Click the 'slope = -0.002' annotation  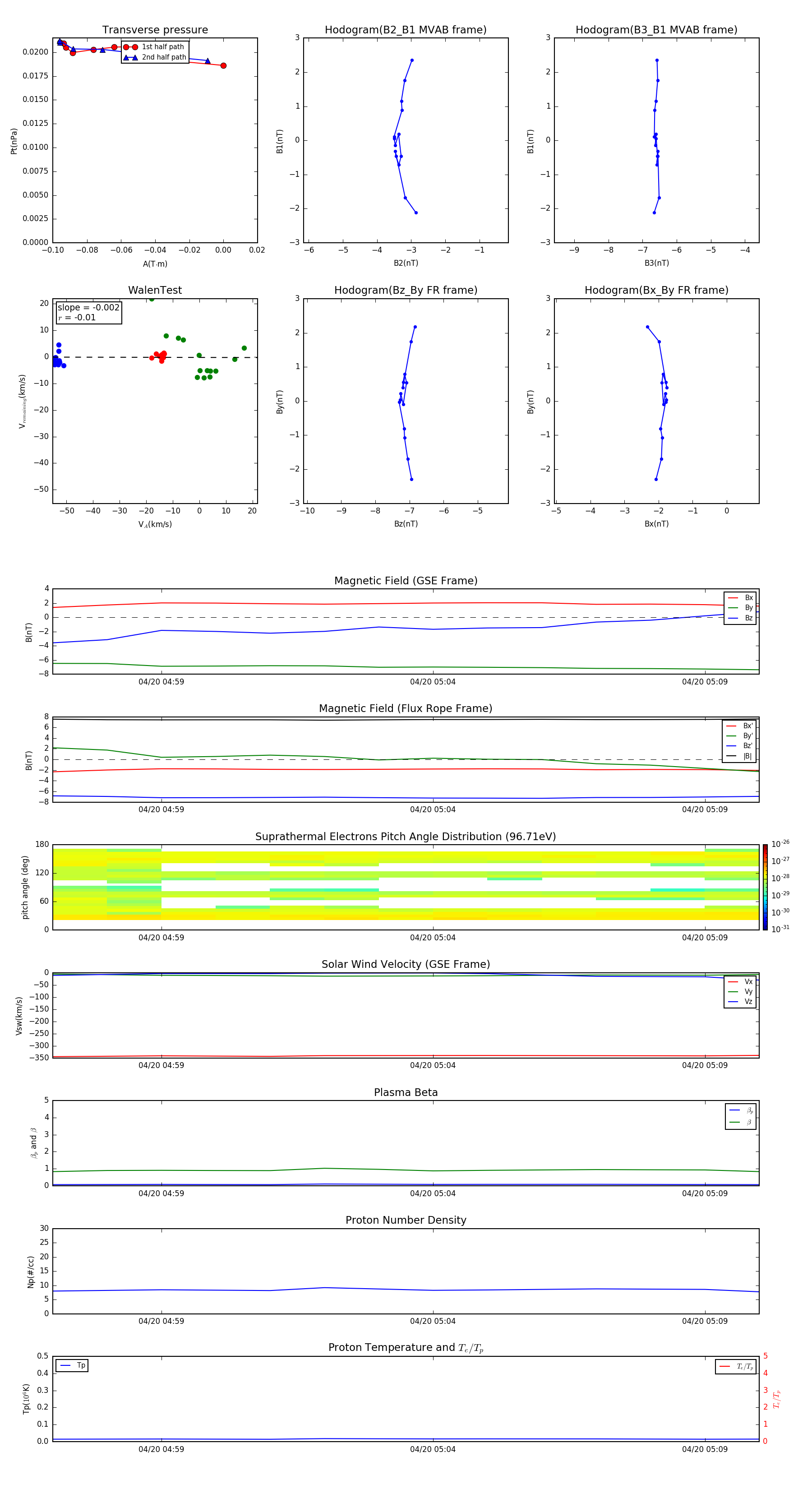88,308
